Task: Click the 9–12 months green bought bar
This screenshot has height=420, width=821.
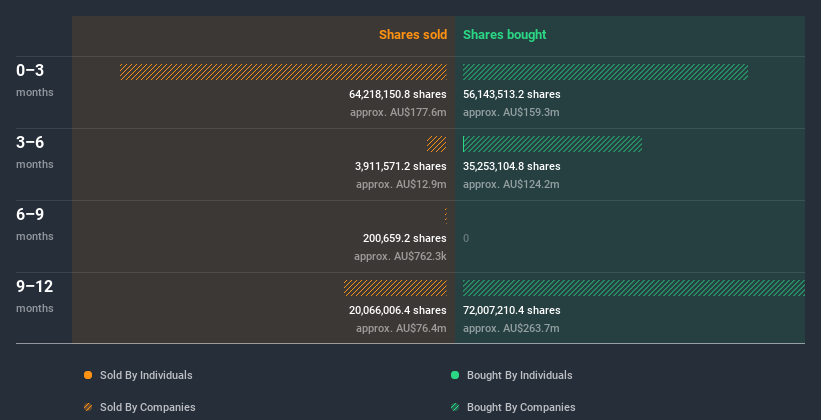Action: [634, 288]
